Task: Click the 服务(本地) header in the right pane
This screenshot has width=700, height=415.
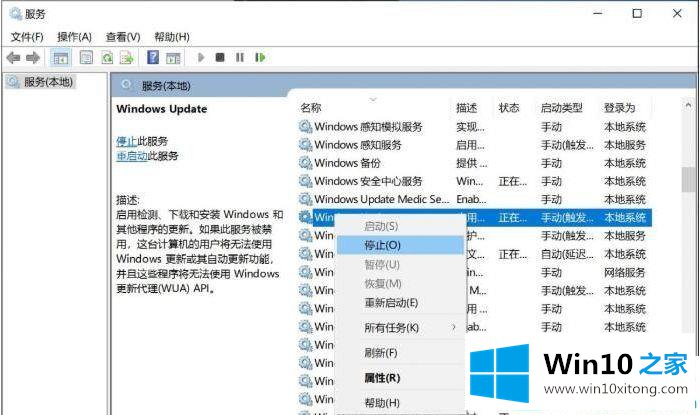Action: click(x=166, y=86)
